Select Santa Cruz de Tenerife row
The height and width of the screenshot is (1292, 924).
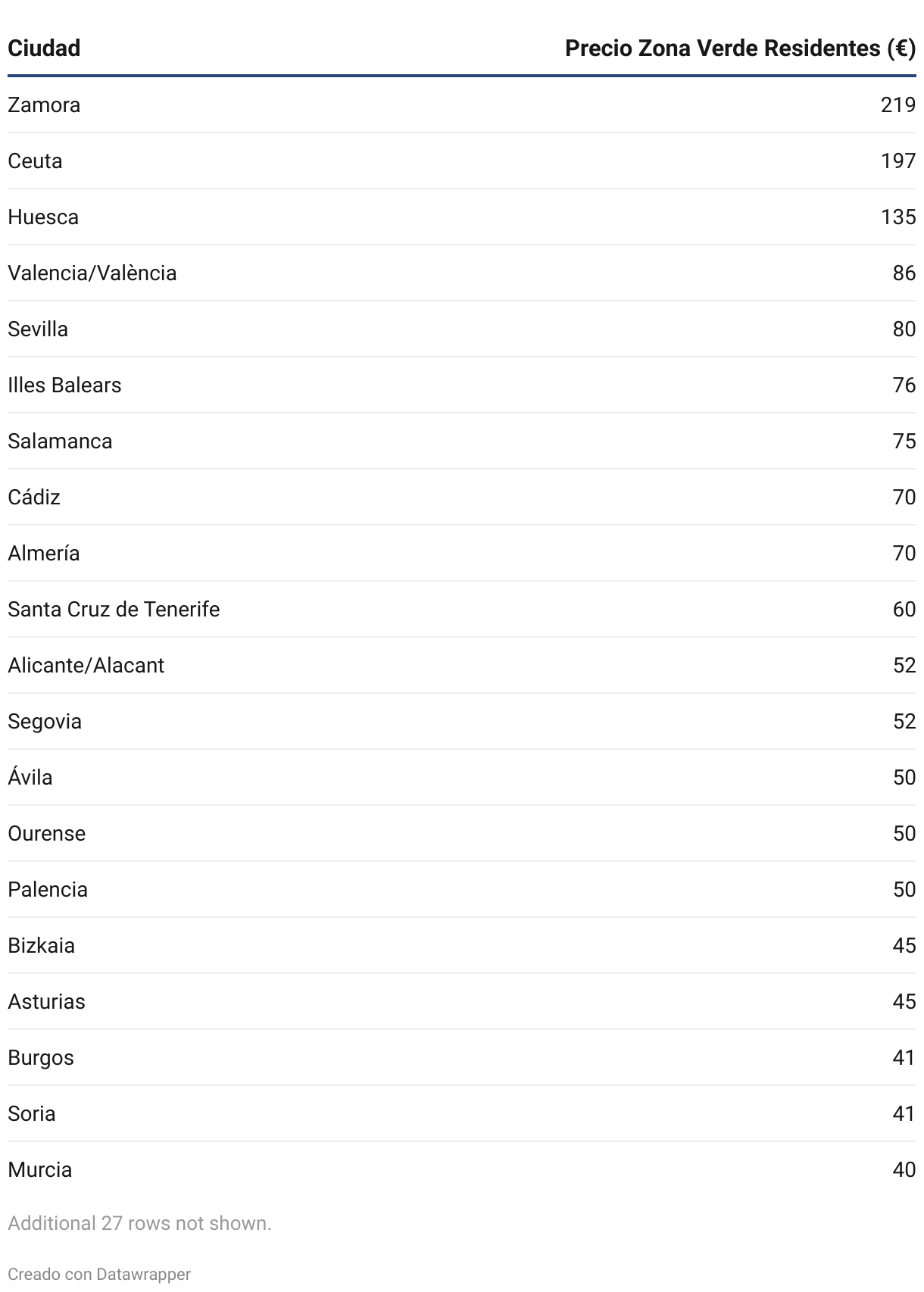[462, 609]
